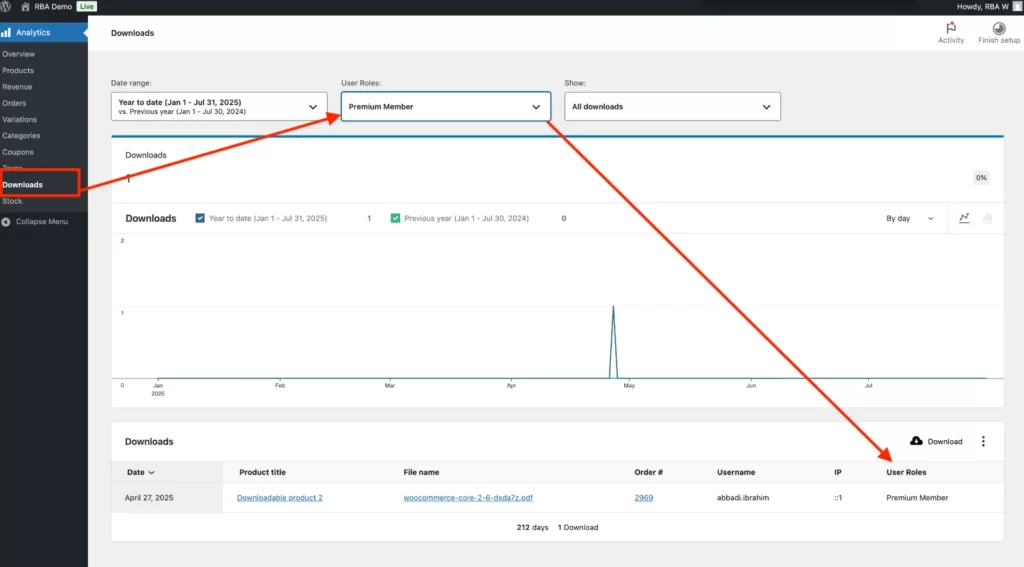Viewport: 1024px width, 567px height.
Task: Click the Collapse Menu arrow icon
Action: [6, 221]
